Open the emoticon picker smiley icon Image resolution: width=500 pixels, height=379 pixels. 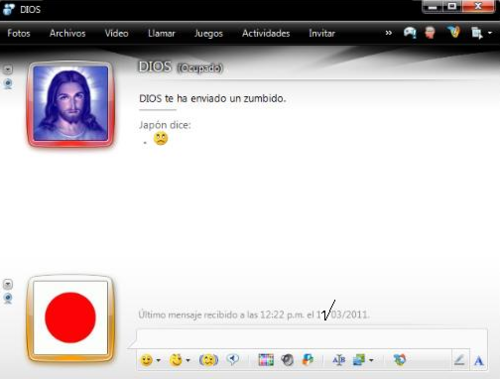[x=146, y=360]
